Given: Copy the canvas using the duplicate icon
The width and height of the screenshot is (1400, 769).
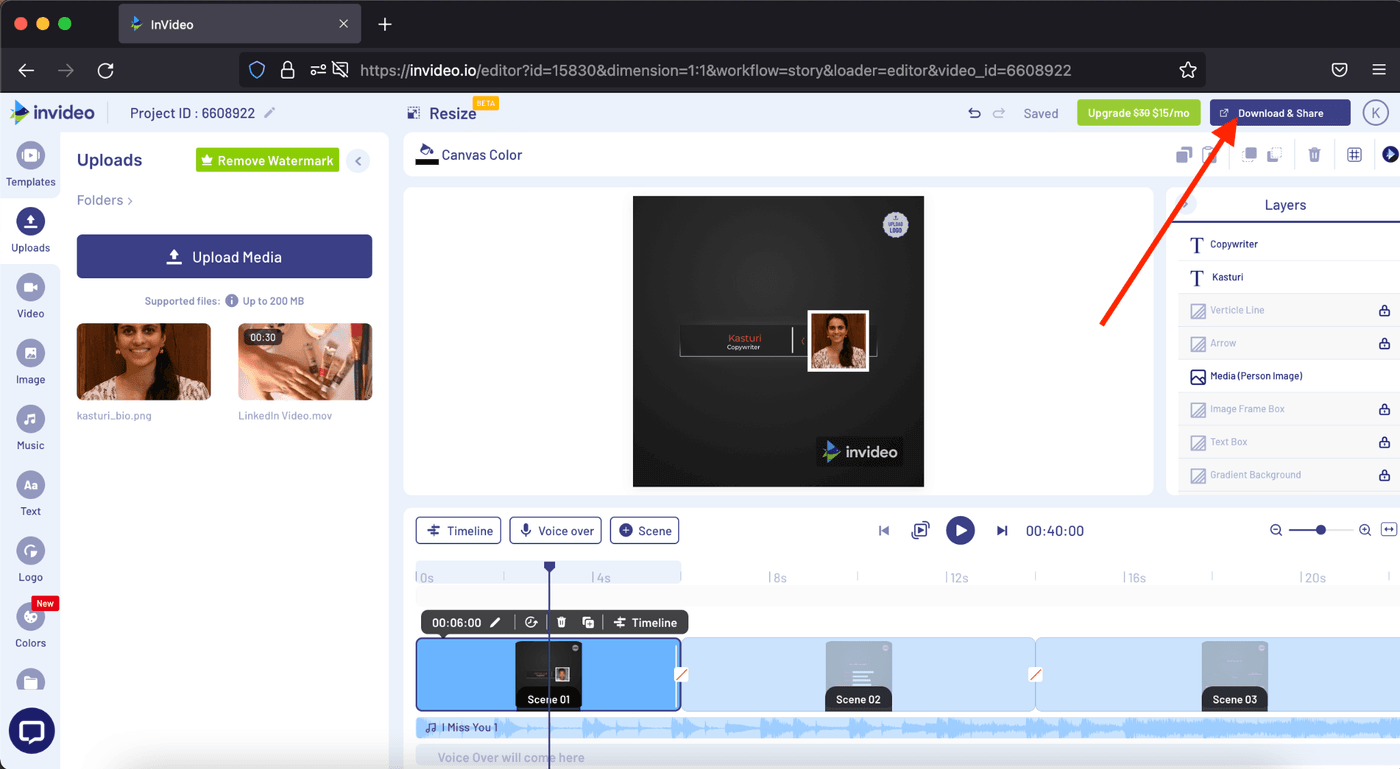Looking at the screenshot, I should click(x=1183, y=153).
